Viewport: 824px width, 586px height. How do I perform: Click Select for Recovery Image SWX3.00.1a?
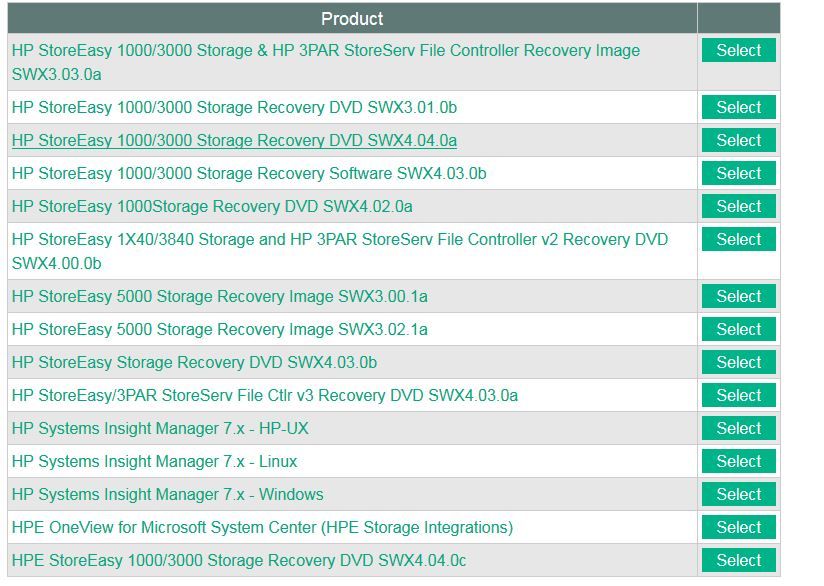(738, 296)
